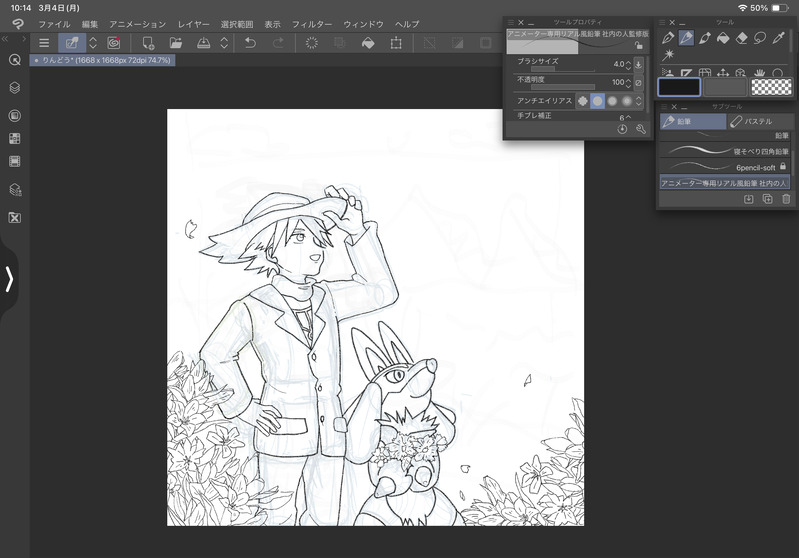Open the 編集 menu

(x=90, y=24)
